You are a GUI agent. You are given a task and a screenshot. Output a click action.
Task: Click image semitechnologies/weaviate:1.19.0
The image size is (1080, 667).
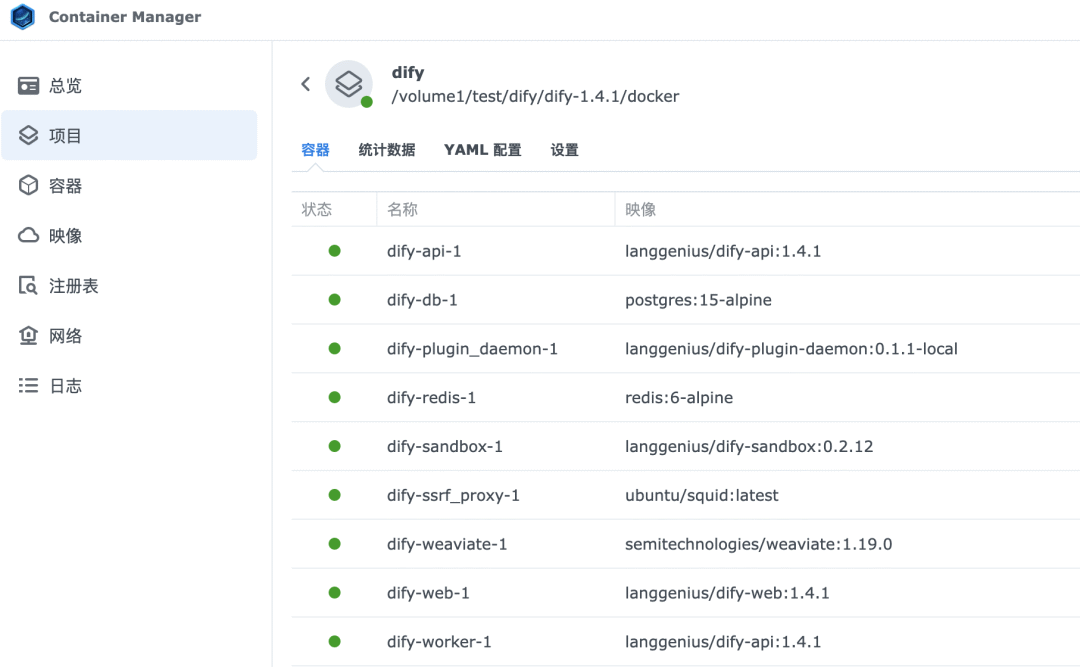tap(758, 544)
